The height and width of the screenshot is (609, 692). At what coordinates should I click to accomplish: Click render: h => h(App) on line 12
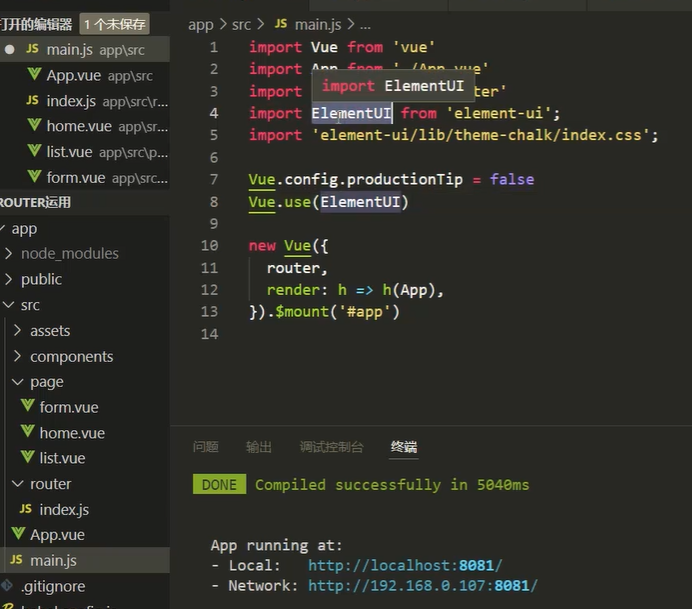pyautogui.click(x=351, y=290)
